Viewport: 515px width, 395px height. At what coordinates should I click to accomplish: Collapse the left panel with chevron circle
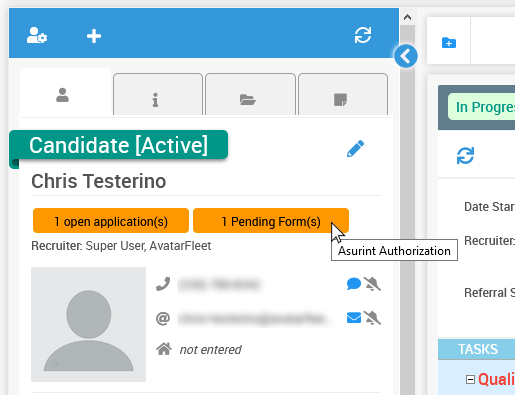(x=406, y=56)
